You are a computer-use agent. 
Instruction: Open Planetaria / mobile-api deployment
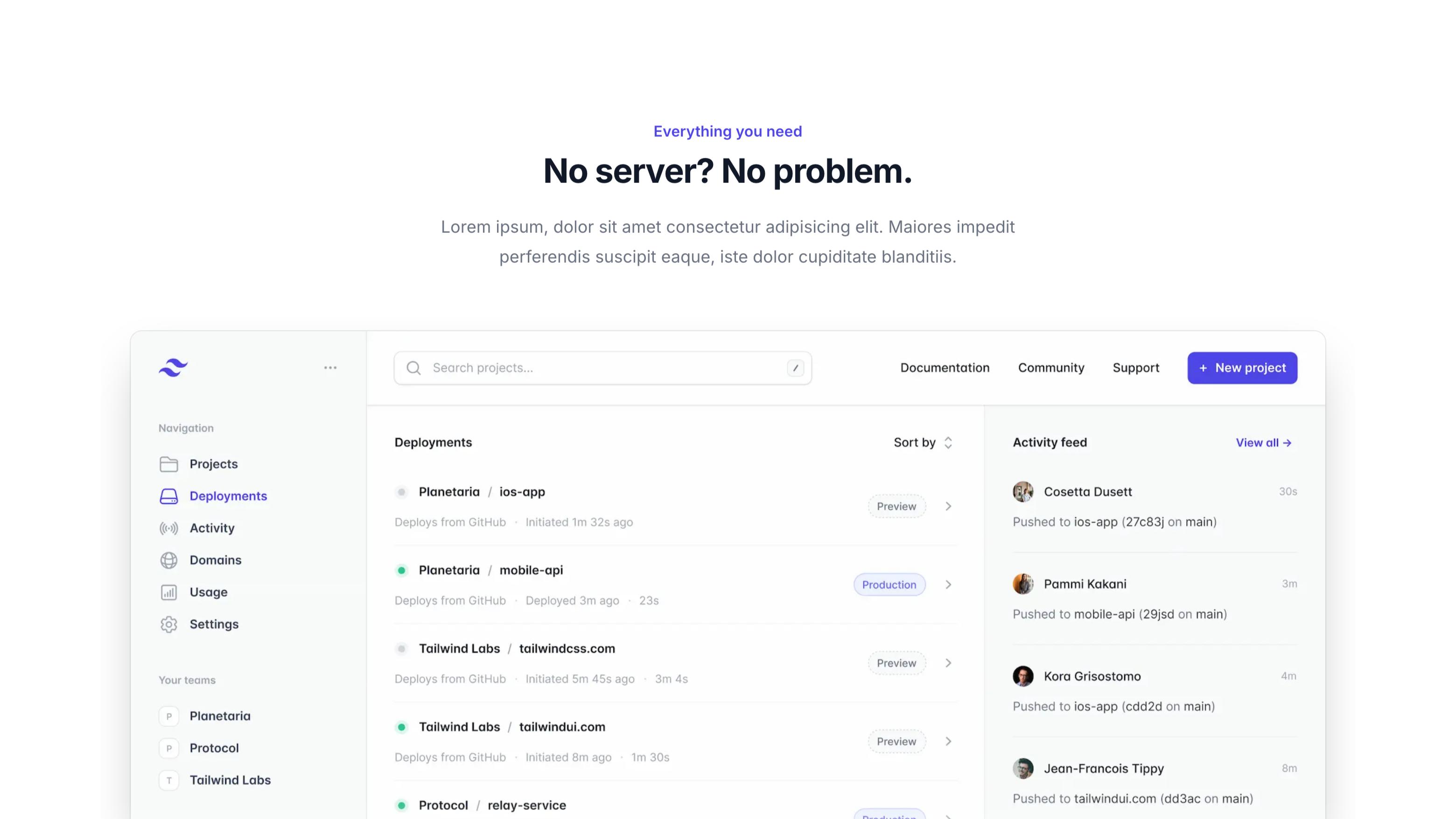[x=490, y=570]
